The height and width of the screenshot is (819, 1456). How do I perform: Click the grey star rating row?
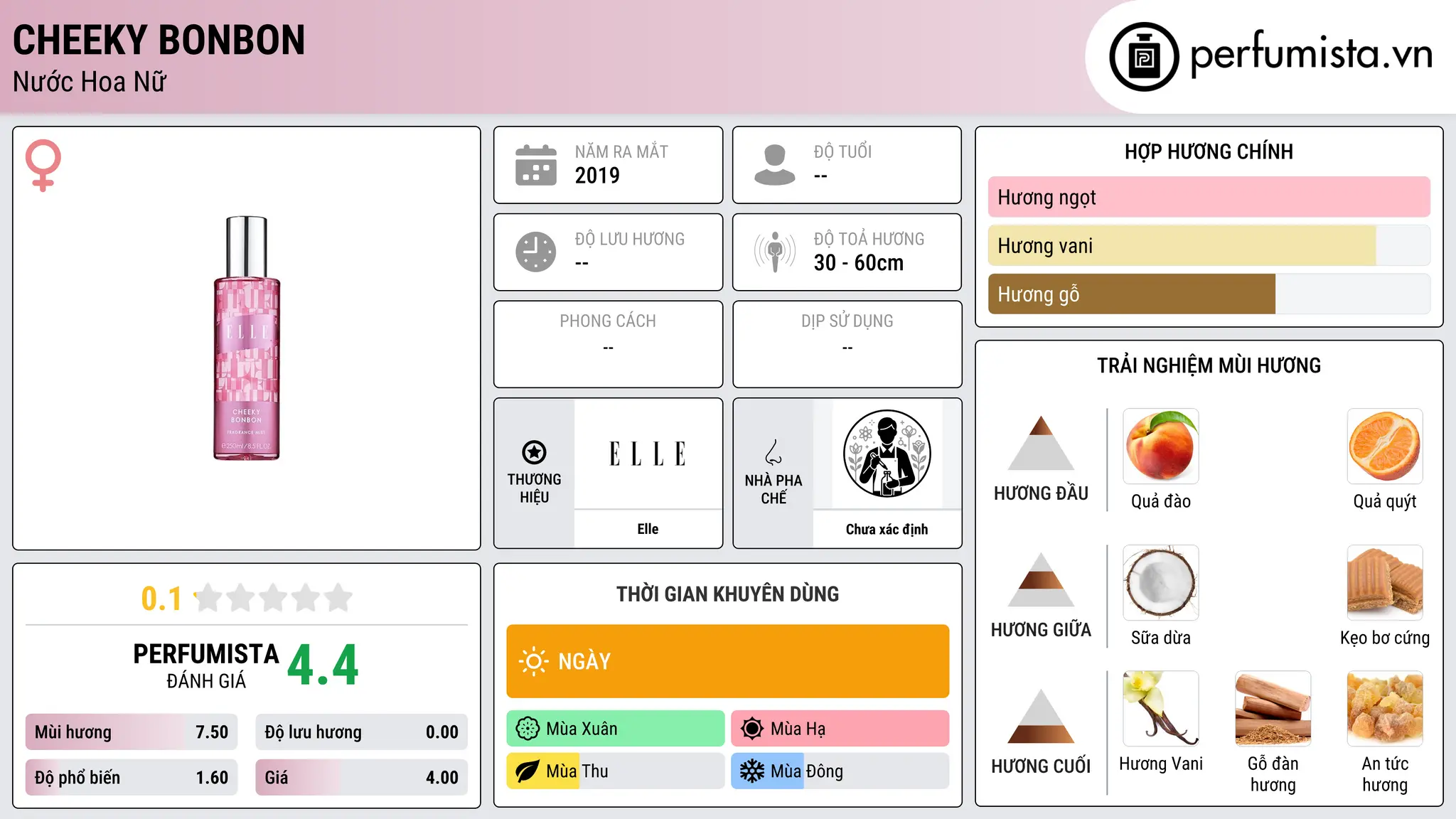274,598
